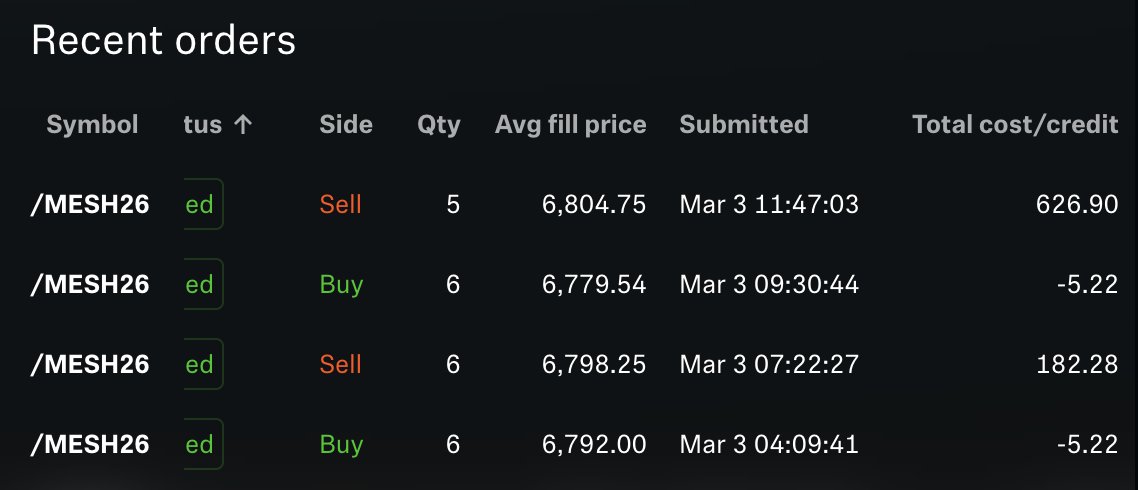Select Buy label of 6,779.54 fill order

[341, 285]
